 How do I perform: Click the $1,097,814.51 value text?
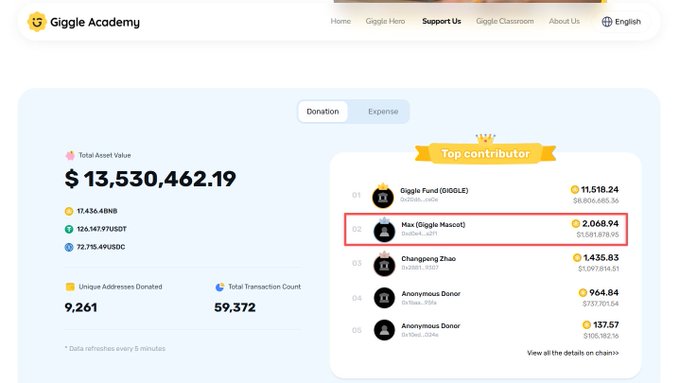[598, 269]
